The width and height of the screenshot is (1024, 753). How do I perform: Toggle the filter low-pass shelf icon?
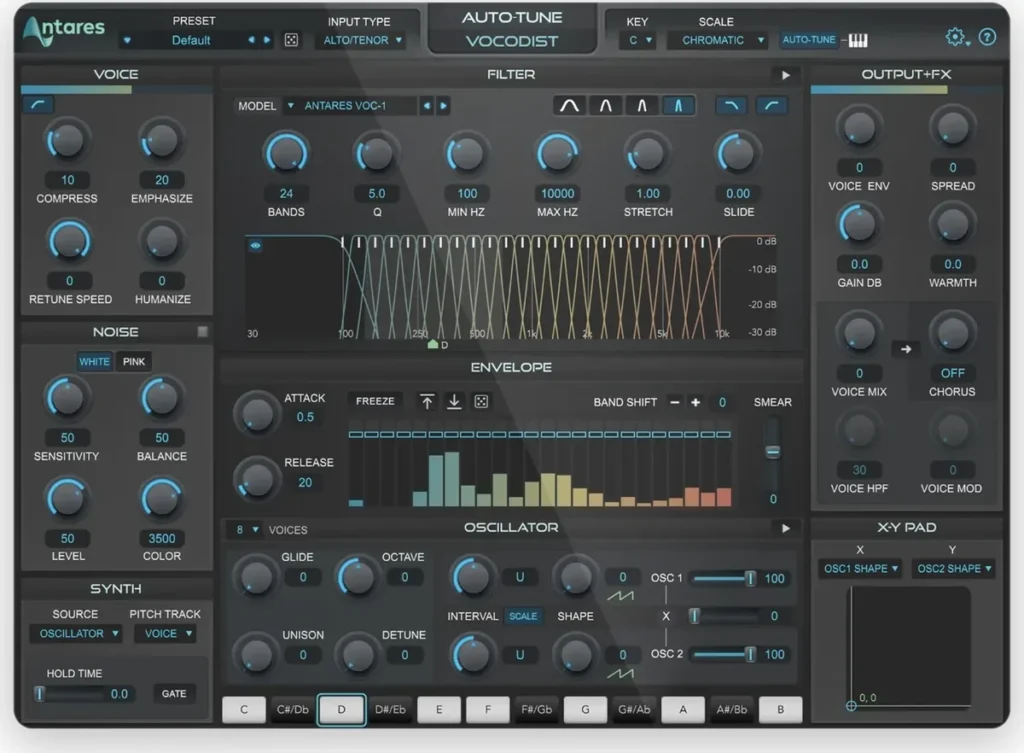tap(731, 105)
